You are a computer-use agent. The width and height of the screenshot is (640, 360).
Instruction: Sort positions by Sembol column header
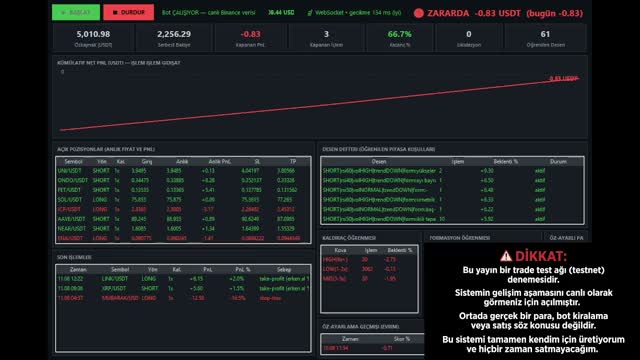[73, 162]
